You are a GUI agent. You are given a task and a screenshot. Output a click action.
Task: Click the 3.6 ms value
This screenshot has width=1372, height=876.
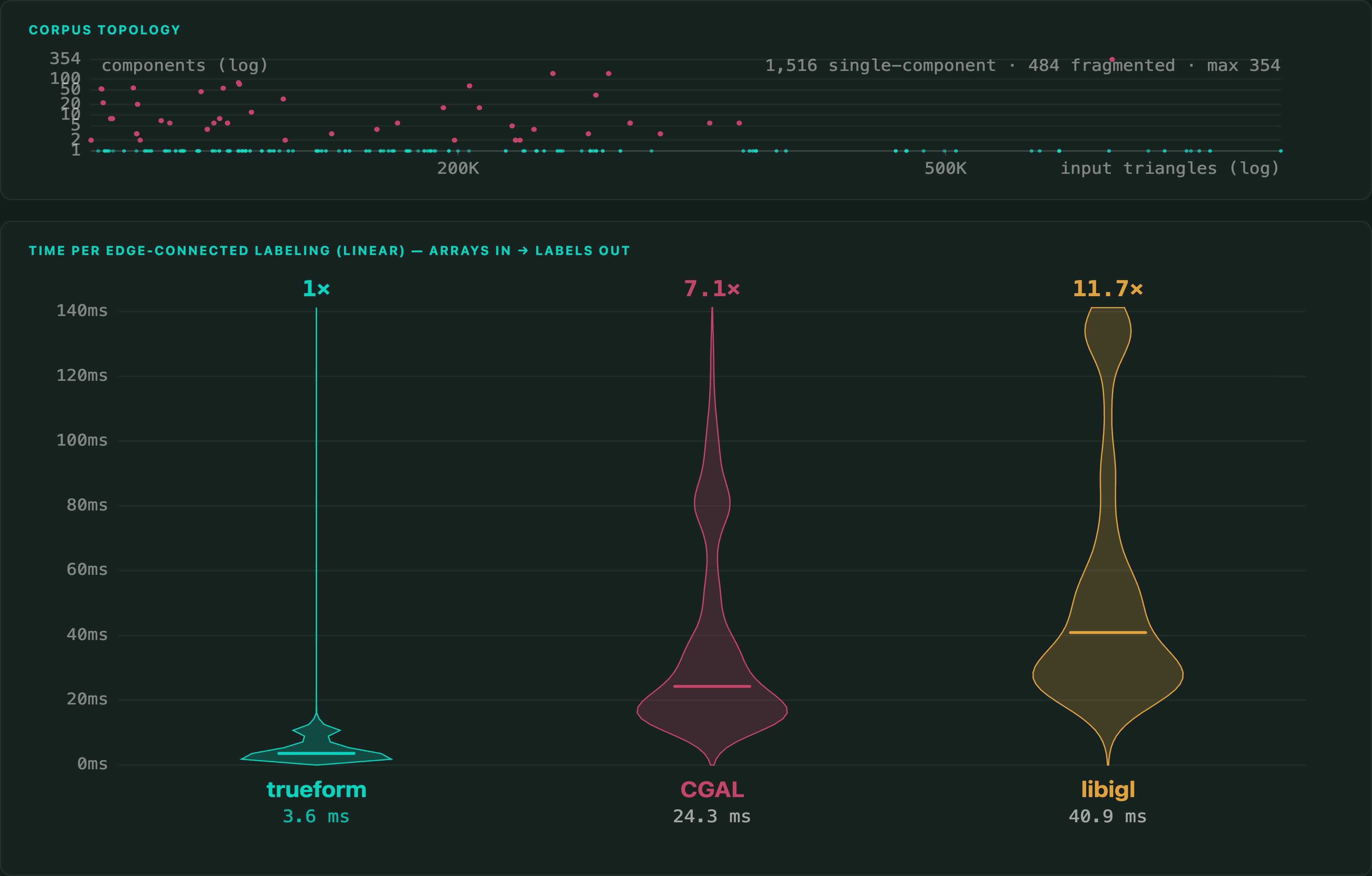point(316,816)
